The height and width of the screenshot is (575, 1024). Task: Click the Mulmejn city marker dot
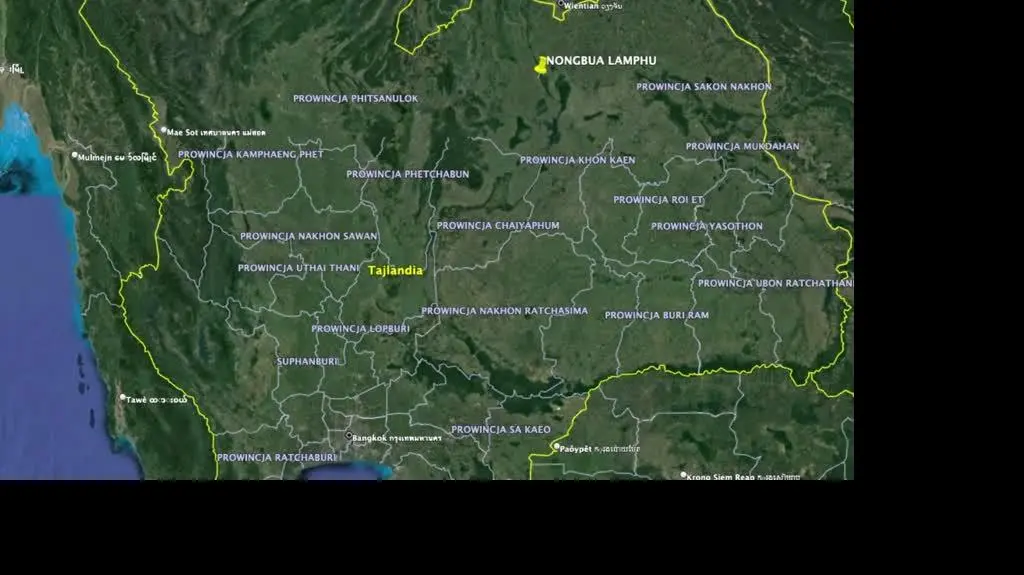pos(75,155)
